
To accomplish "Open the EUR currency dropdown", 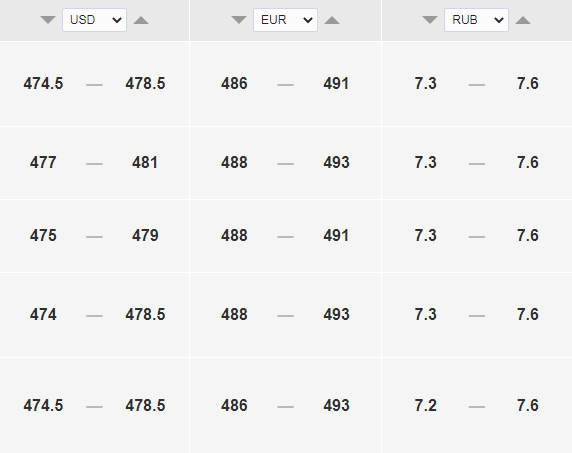I will pos(285,20).
